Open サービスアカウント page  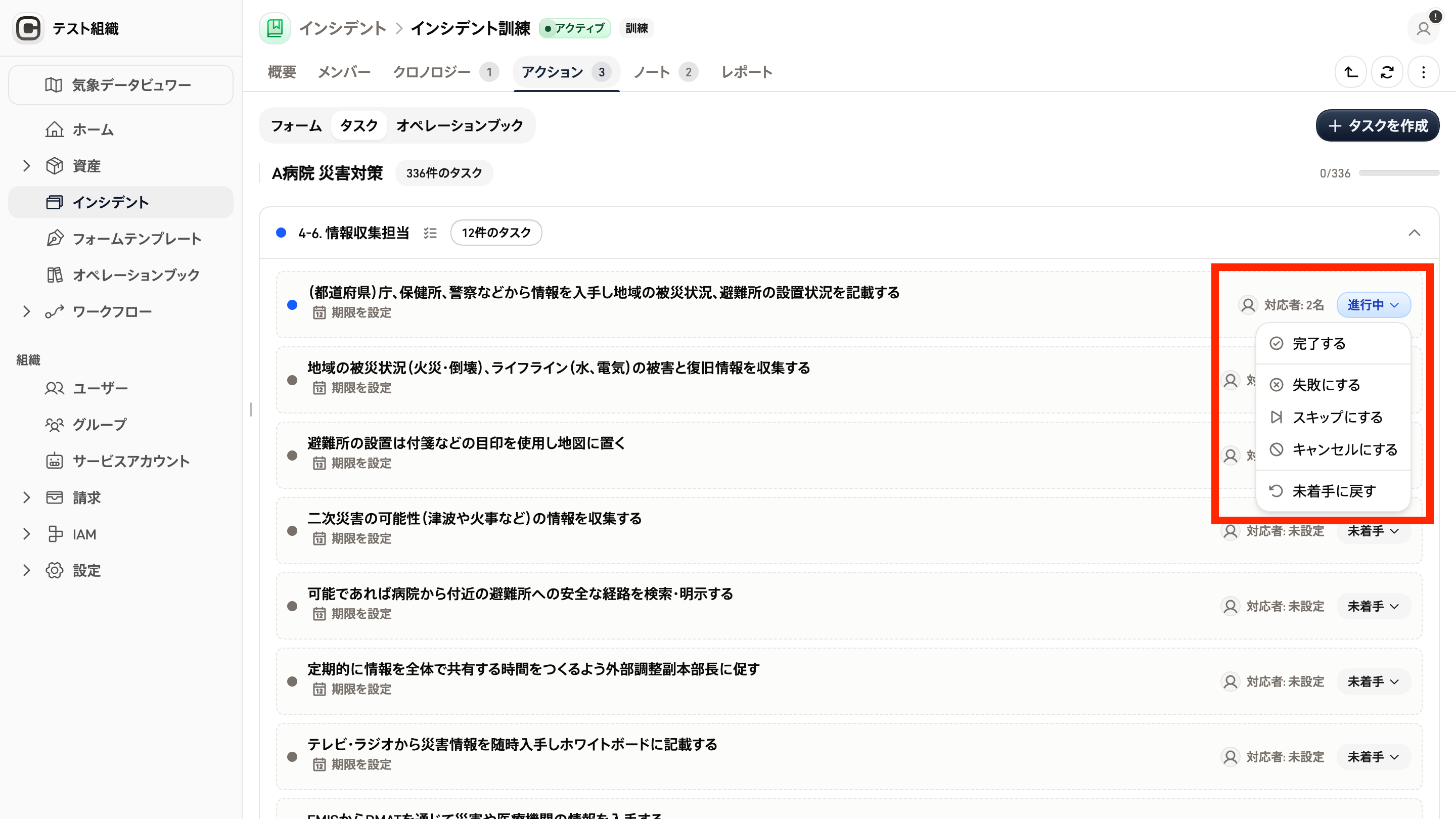(121, 461)
